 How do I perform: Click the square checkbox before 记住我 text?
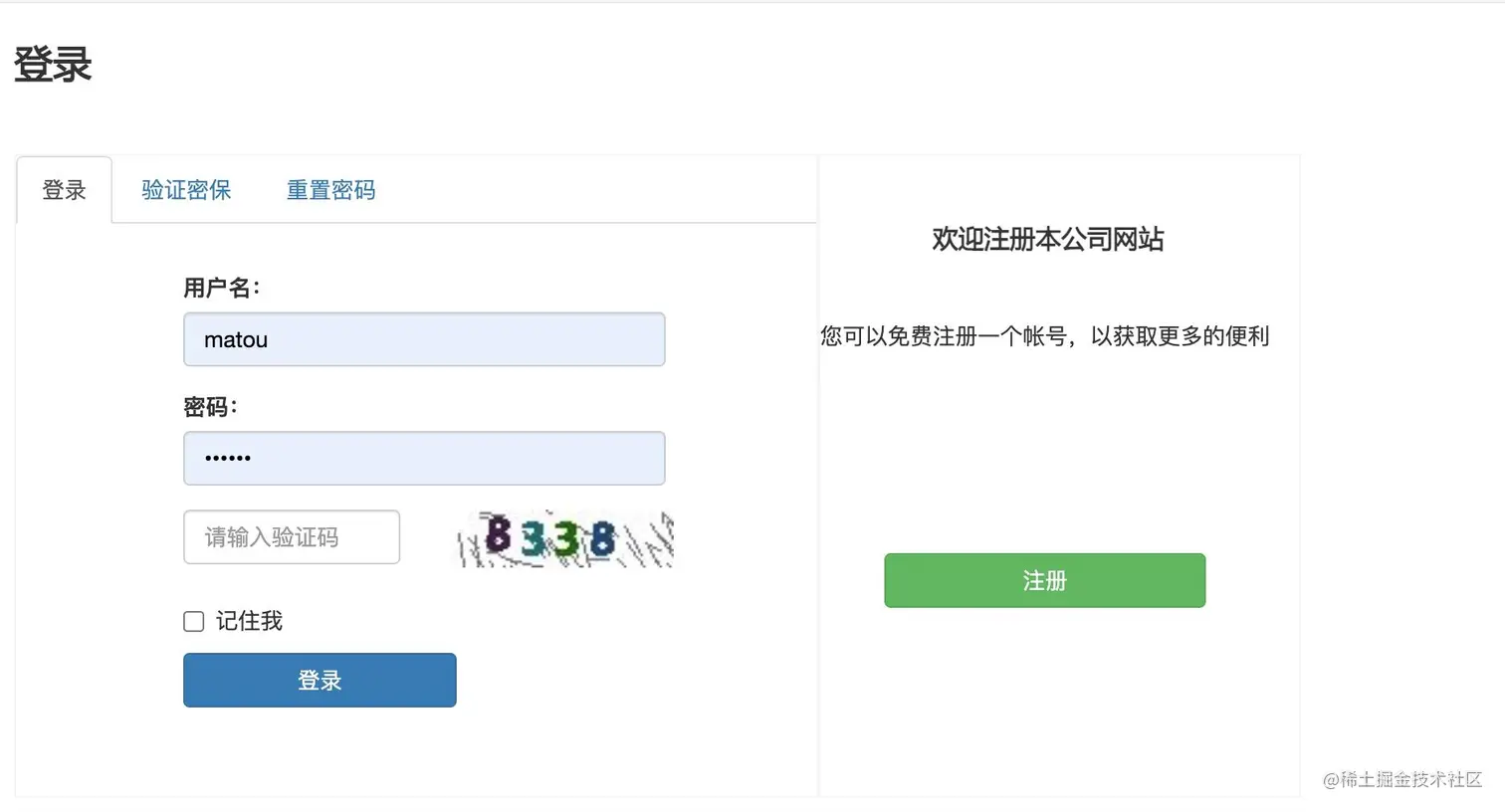[x=192, y=621]
